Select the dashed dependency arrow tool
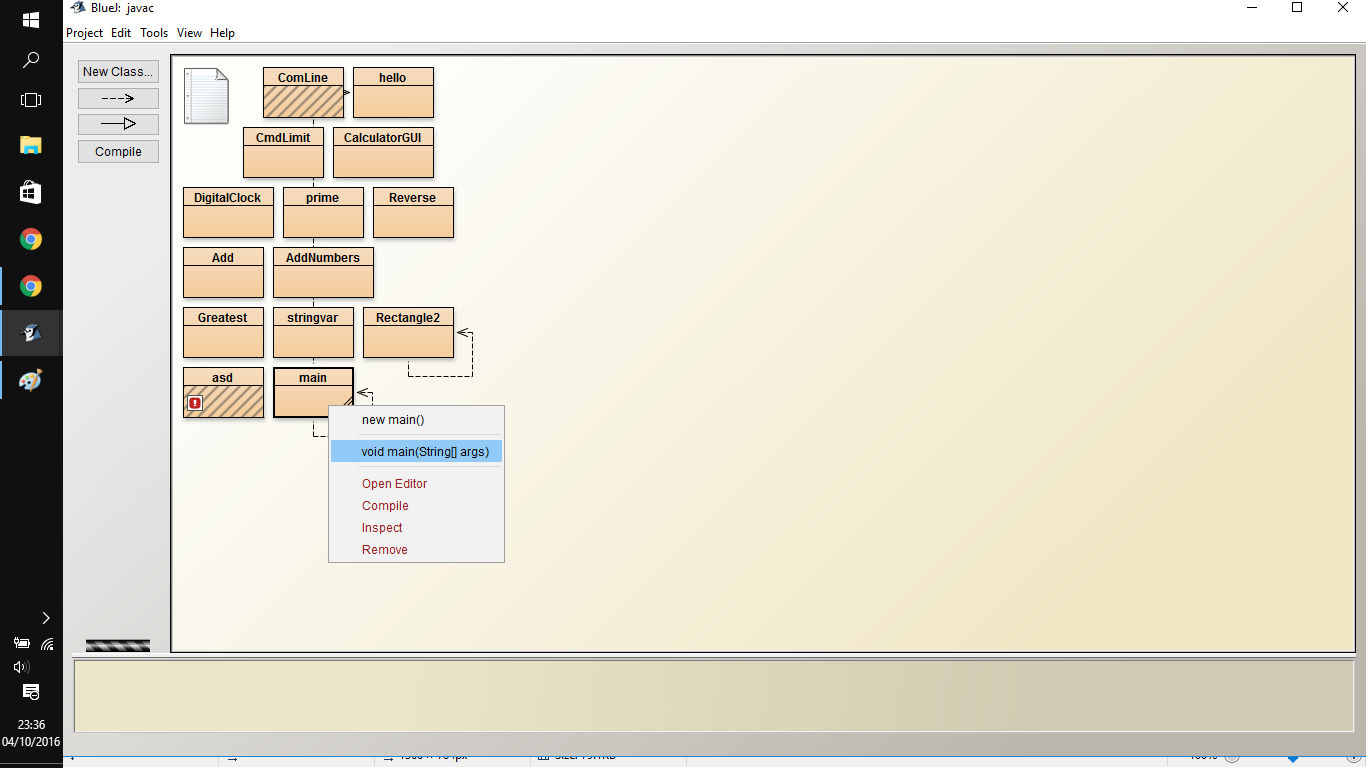 click(x=118, y=98)
